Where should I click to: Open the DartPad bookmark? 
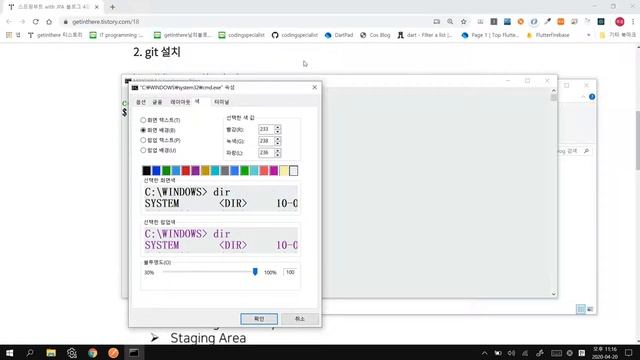click(x=339, y=35)
